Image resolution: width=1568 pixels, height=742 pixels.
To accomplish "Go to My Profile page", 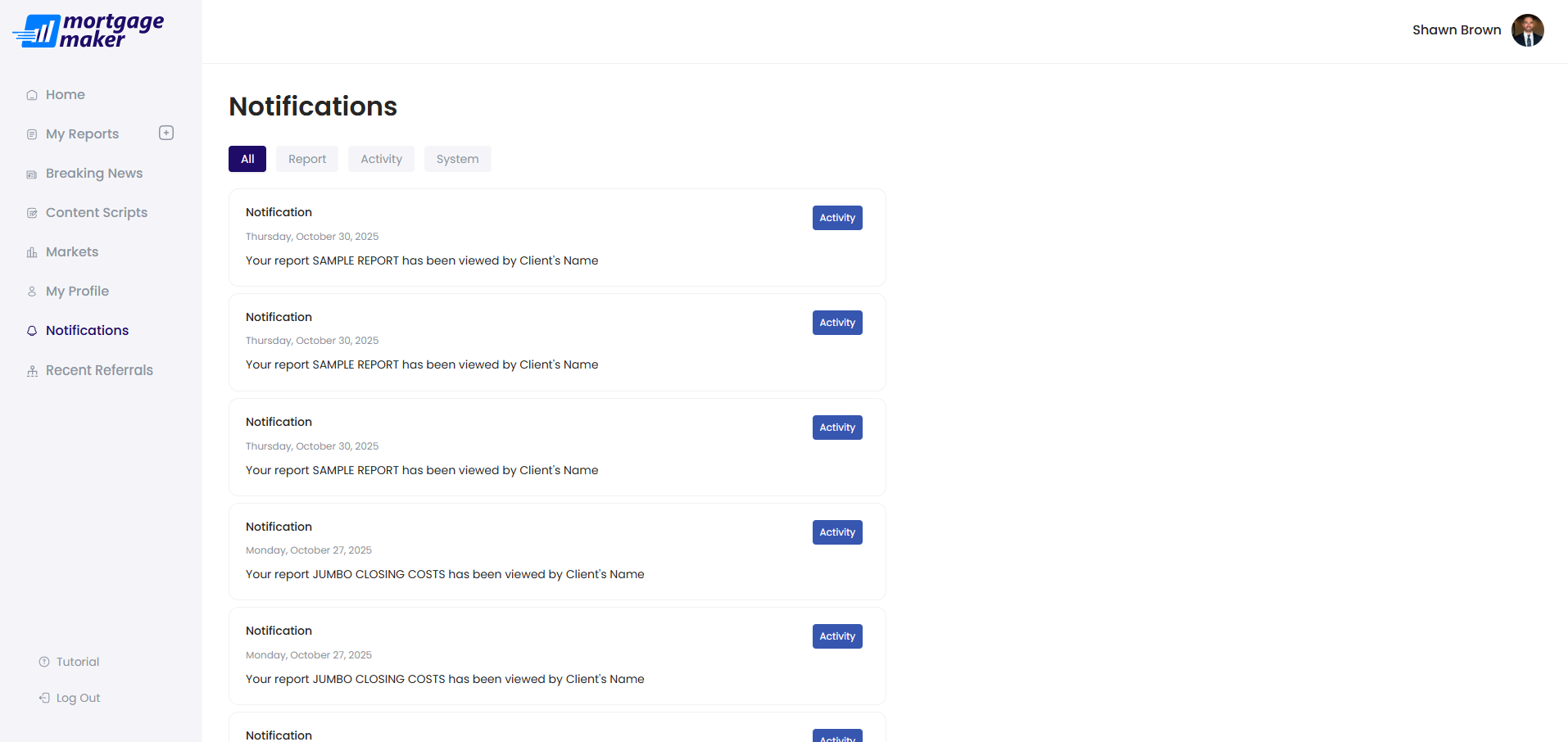I will point(77,292).
